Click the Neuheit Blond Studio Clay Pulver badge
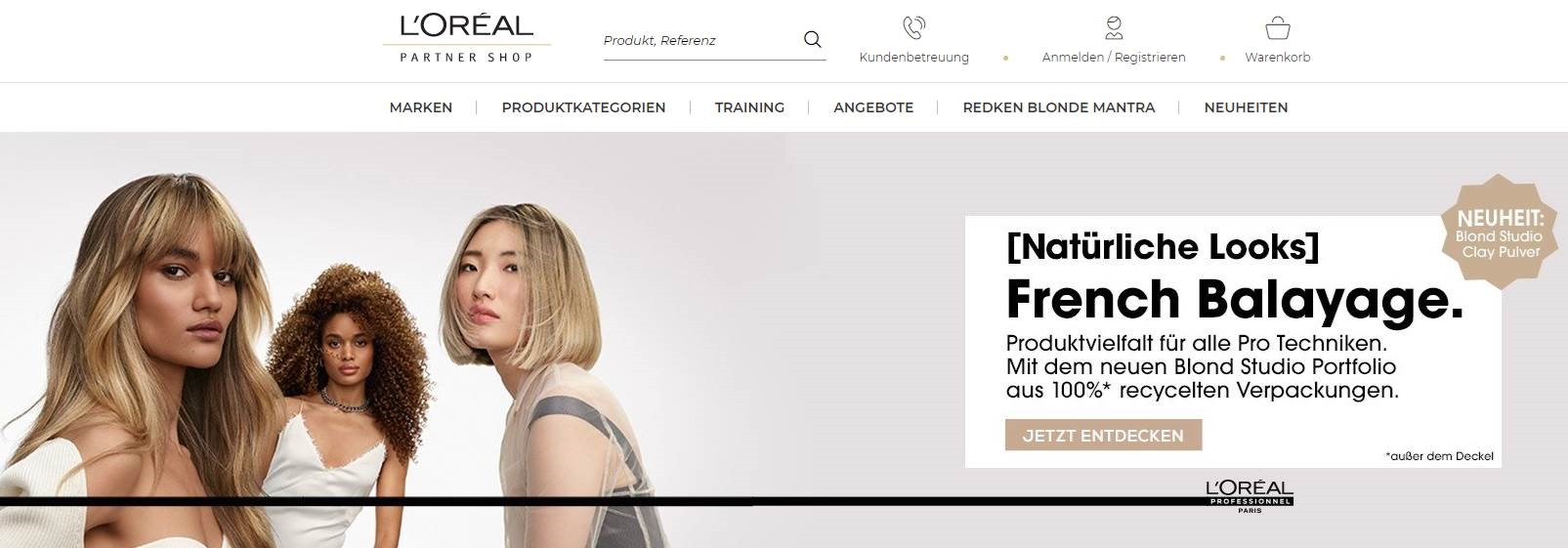Viewport: 1568px width, 548px height. click(x=1498, y=234)
